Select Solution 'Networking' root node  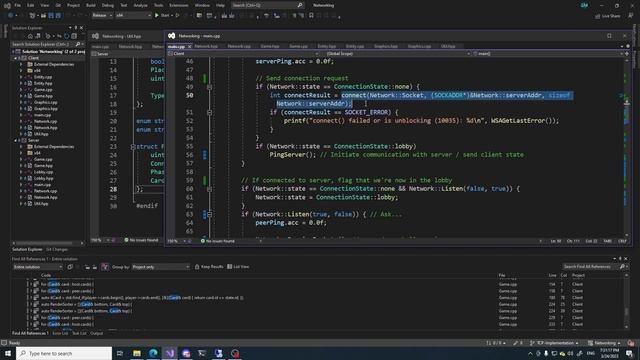tap(53, 52)
